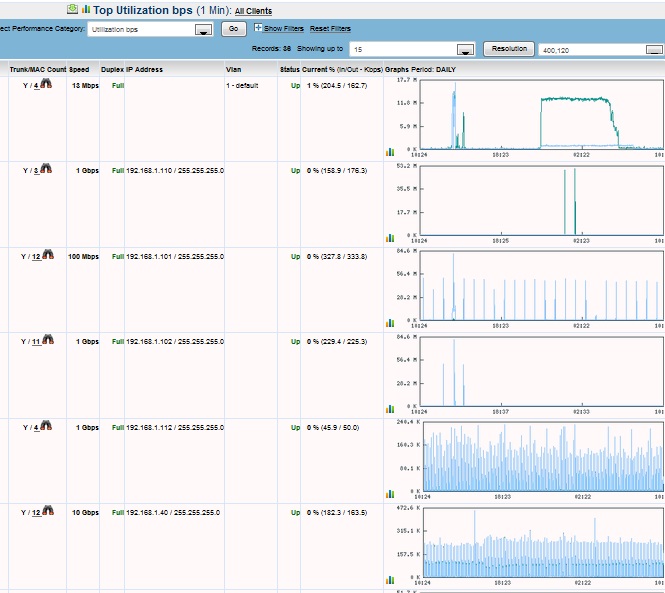Click the Resolution button
The width and height of the screenshot is (665, 593).
[x=509, y=49]
